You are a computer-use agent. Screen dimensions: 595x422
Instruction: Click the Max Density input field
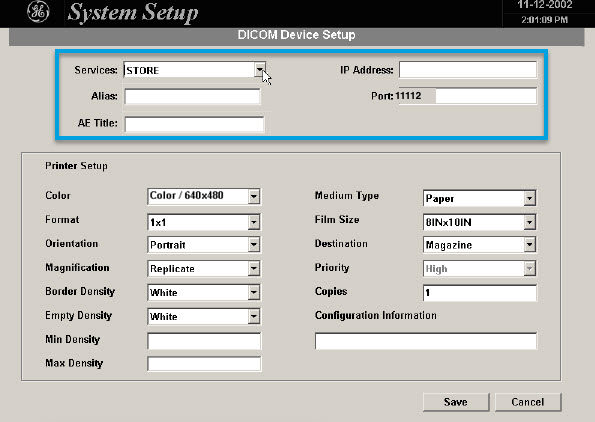204,364
